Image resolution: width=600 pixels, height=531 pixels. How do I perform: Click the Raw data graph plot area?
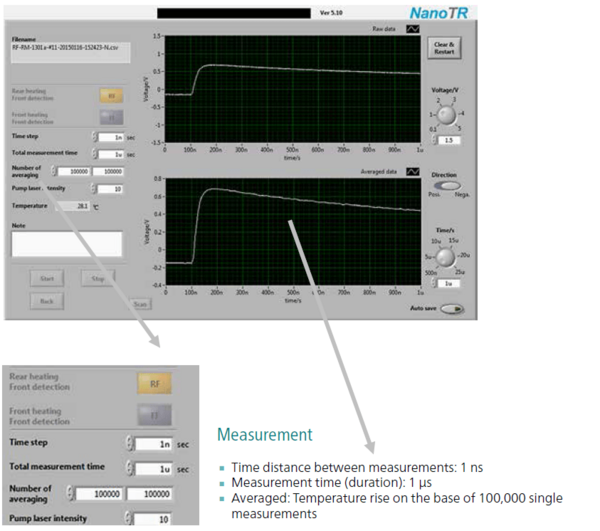pos(292,89)
